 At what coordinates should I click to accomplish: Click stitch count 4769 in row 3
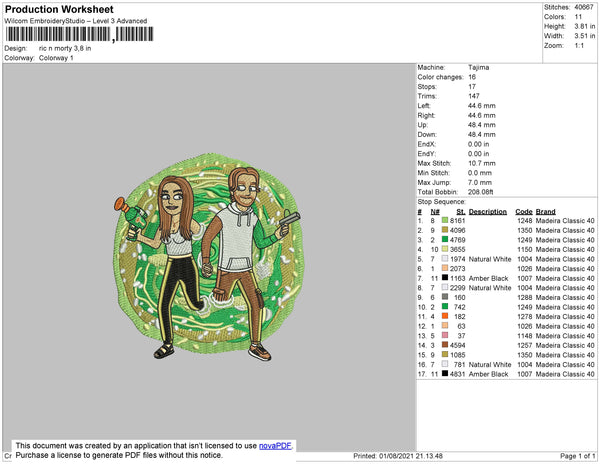(x=458, y=240)
